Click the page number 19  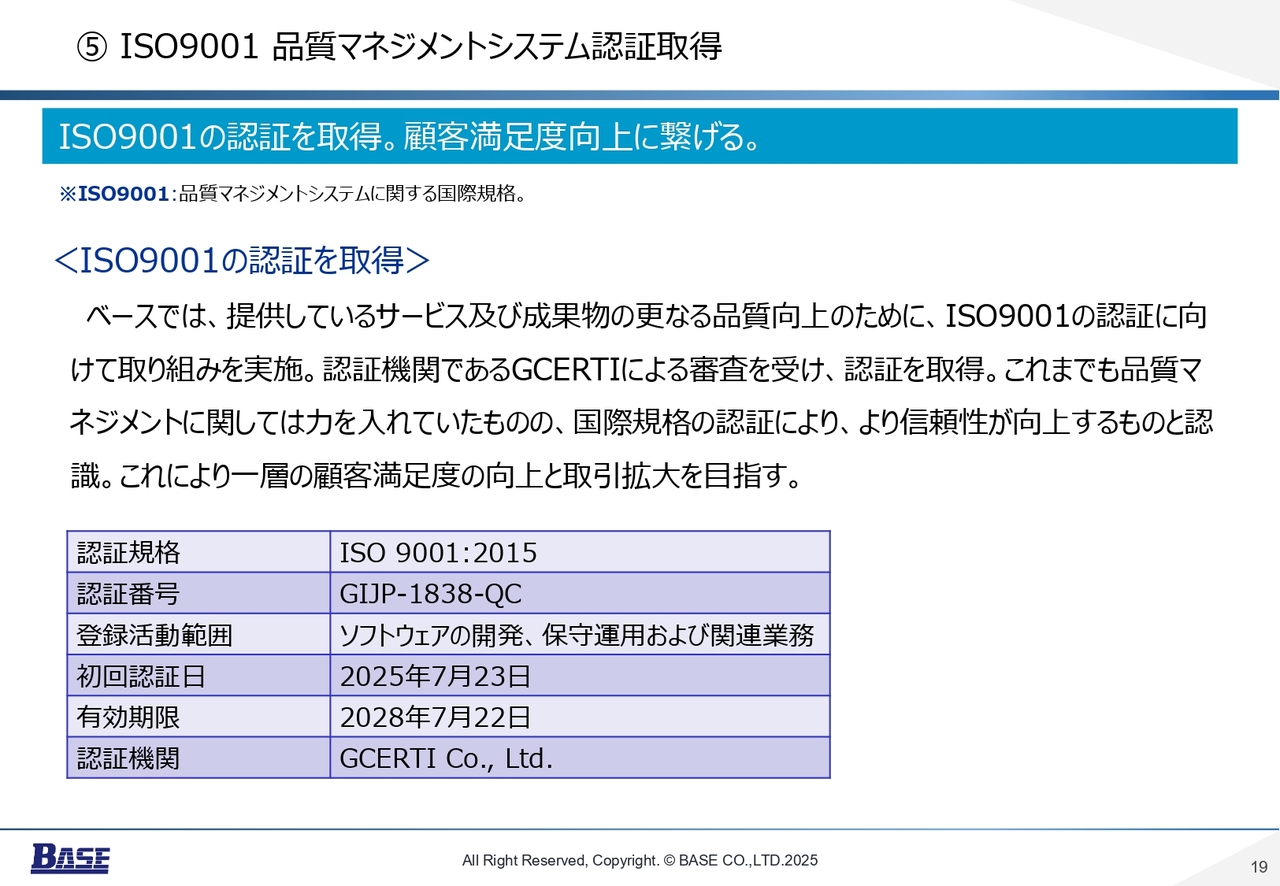click(1259, 866)
